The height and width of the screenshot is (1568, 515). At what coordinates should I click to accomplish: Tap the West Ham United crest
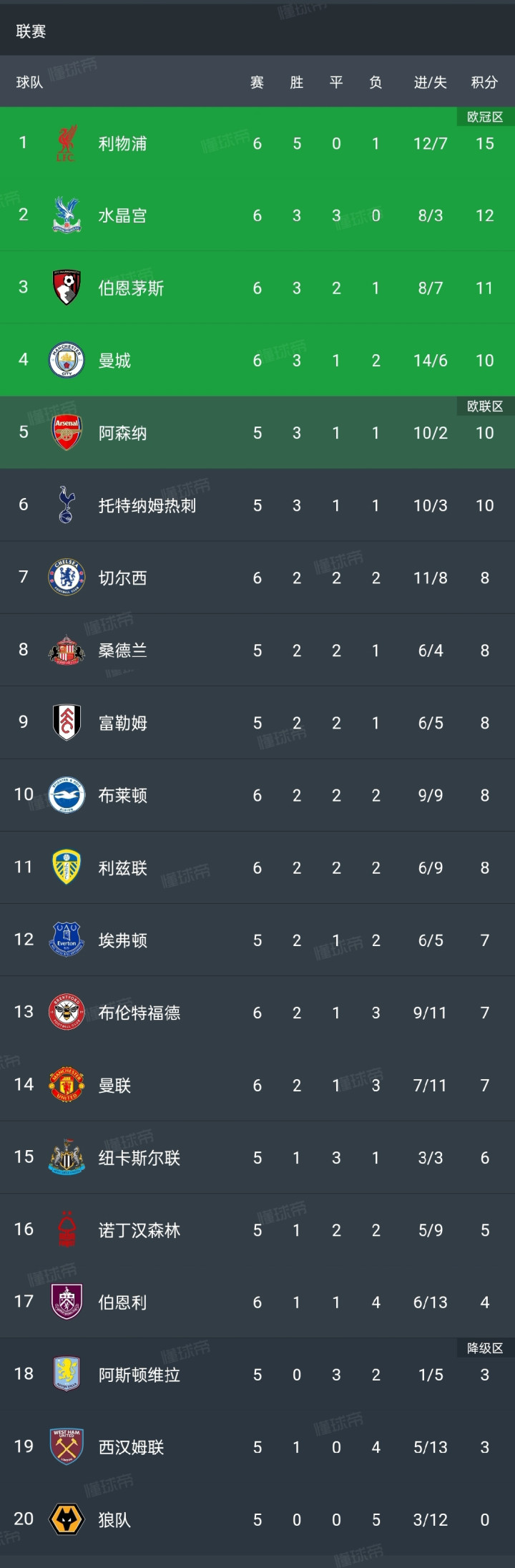[67, 1446]
